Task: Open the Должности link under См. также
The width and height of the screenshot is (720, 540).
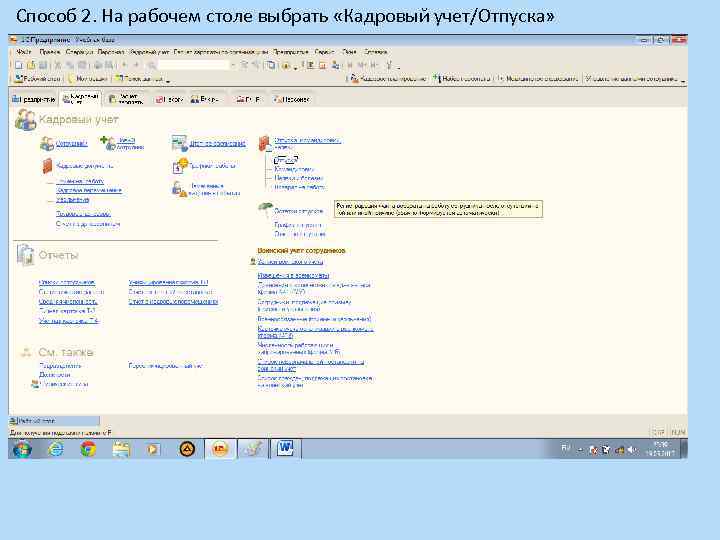Action: [x=55, y=375]
